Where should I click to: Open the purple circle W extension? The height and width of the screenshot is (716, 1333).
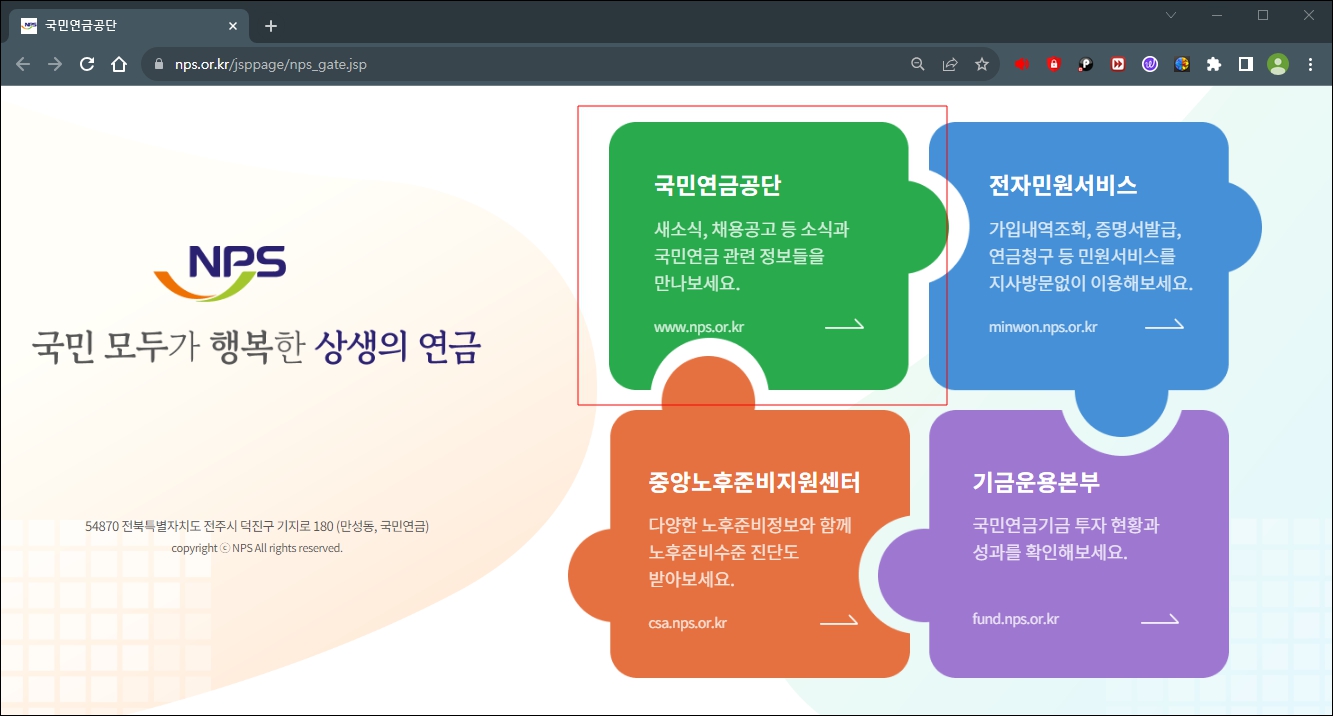click(1150, 64)
